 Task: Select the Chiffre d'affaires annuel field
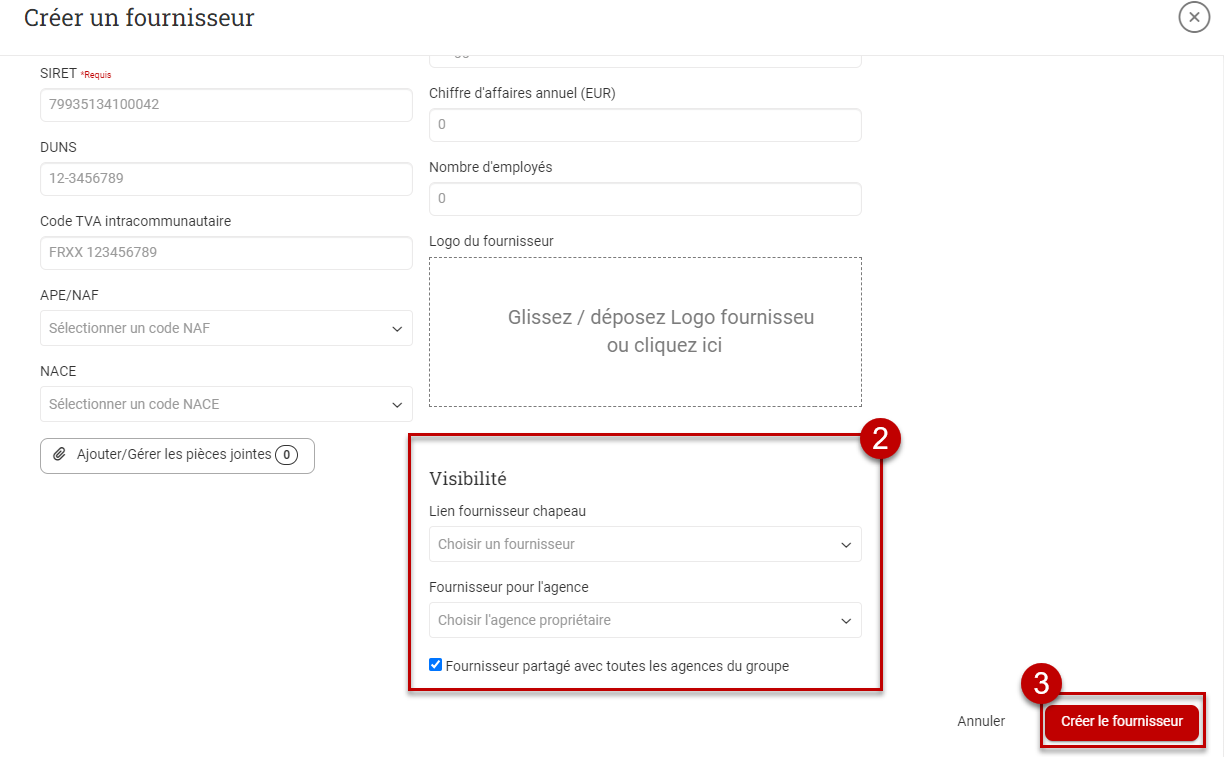[x=645, y=125]
